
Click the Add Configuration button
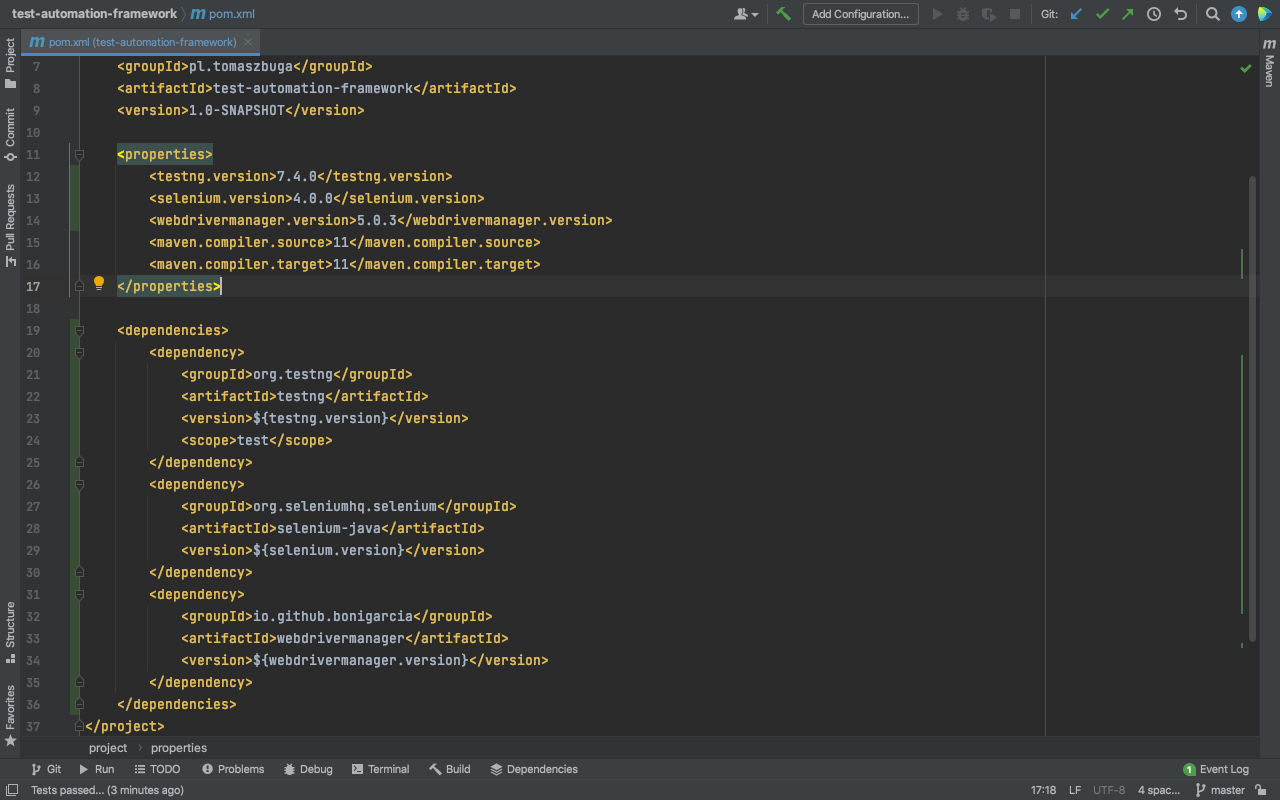[860, 14]
